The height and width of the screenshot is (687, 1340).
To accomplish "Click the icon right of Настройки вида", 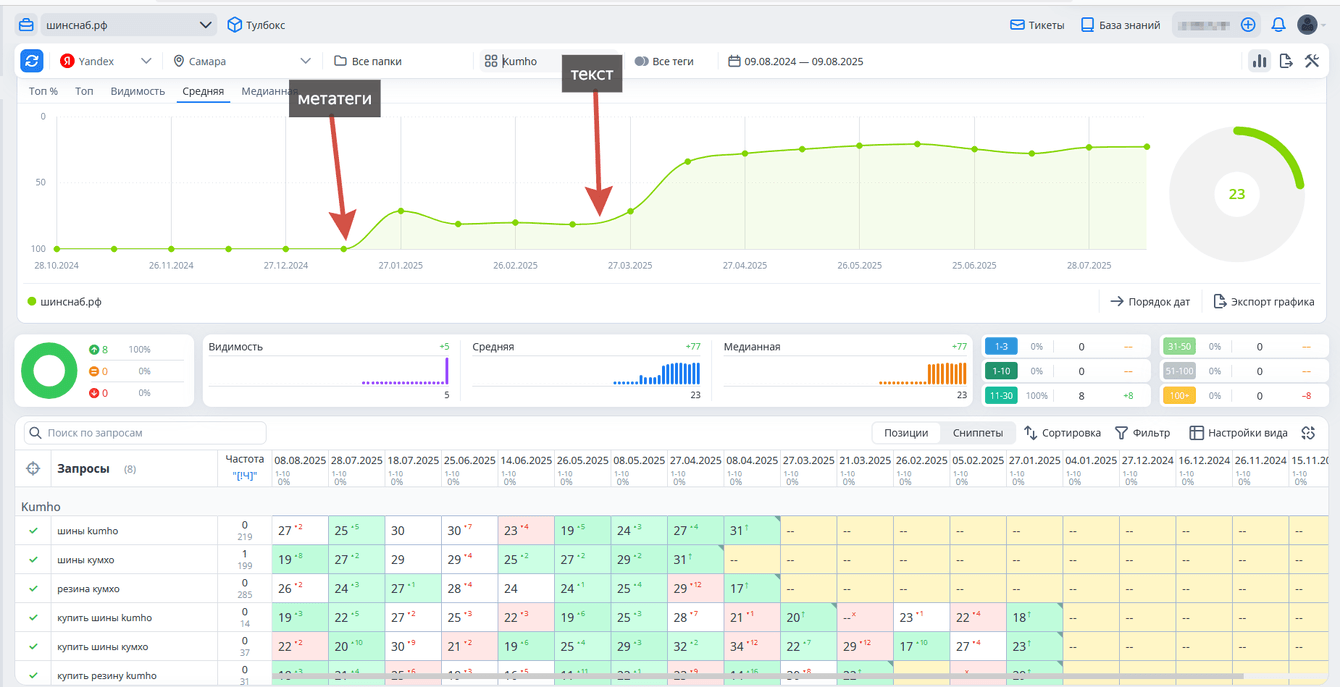I will 1308,433.
